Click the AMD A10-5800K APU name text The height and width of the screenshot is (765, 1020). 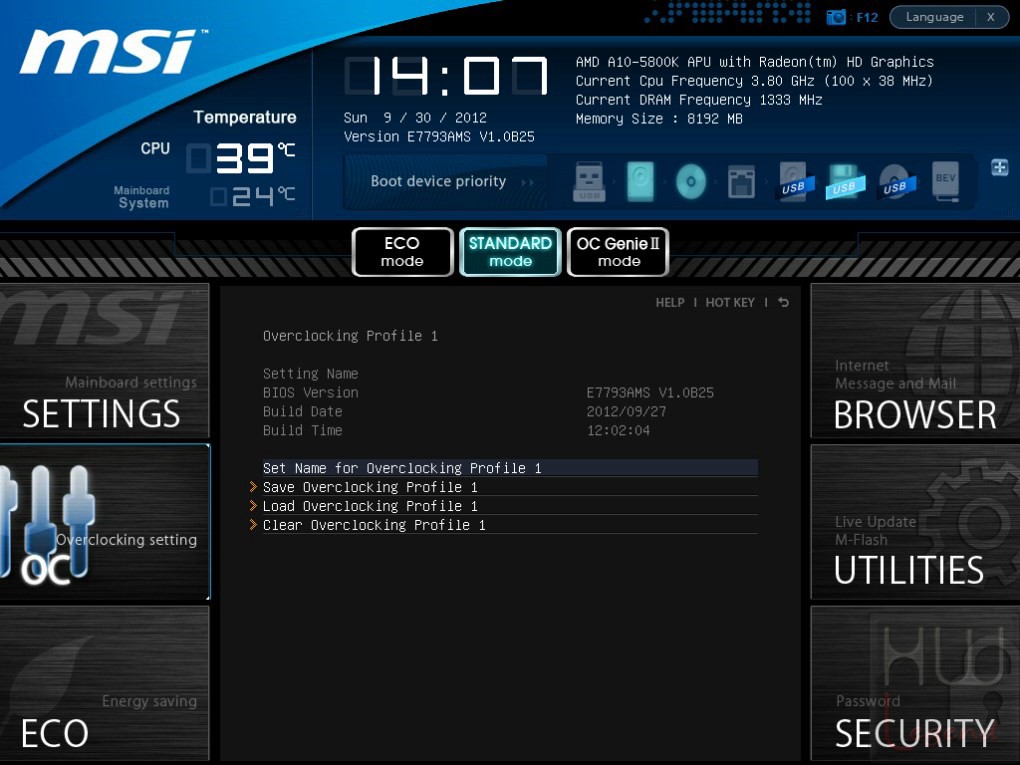(755, 62)
